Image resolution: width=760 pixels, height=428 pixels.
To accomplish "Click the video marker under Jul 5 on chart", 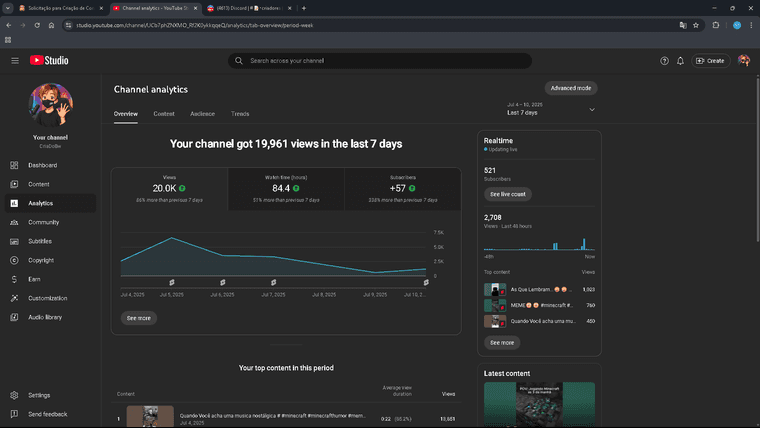I will [172, 282].
